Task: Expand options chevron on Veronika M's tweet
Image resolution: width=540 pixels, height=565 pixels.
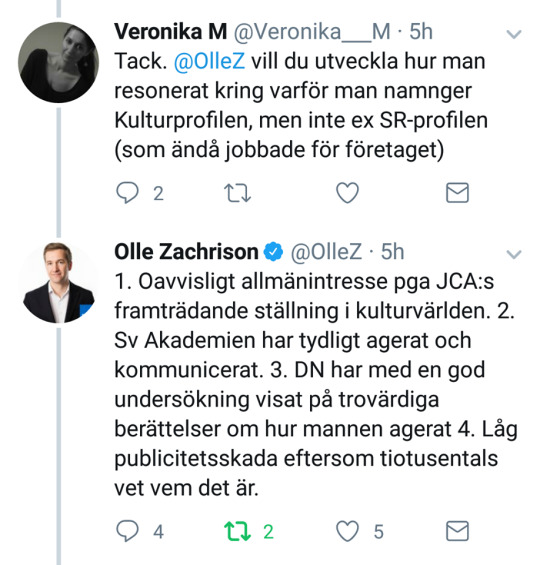Action: click(514, 34)
